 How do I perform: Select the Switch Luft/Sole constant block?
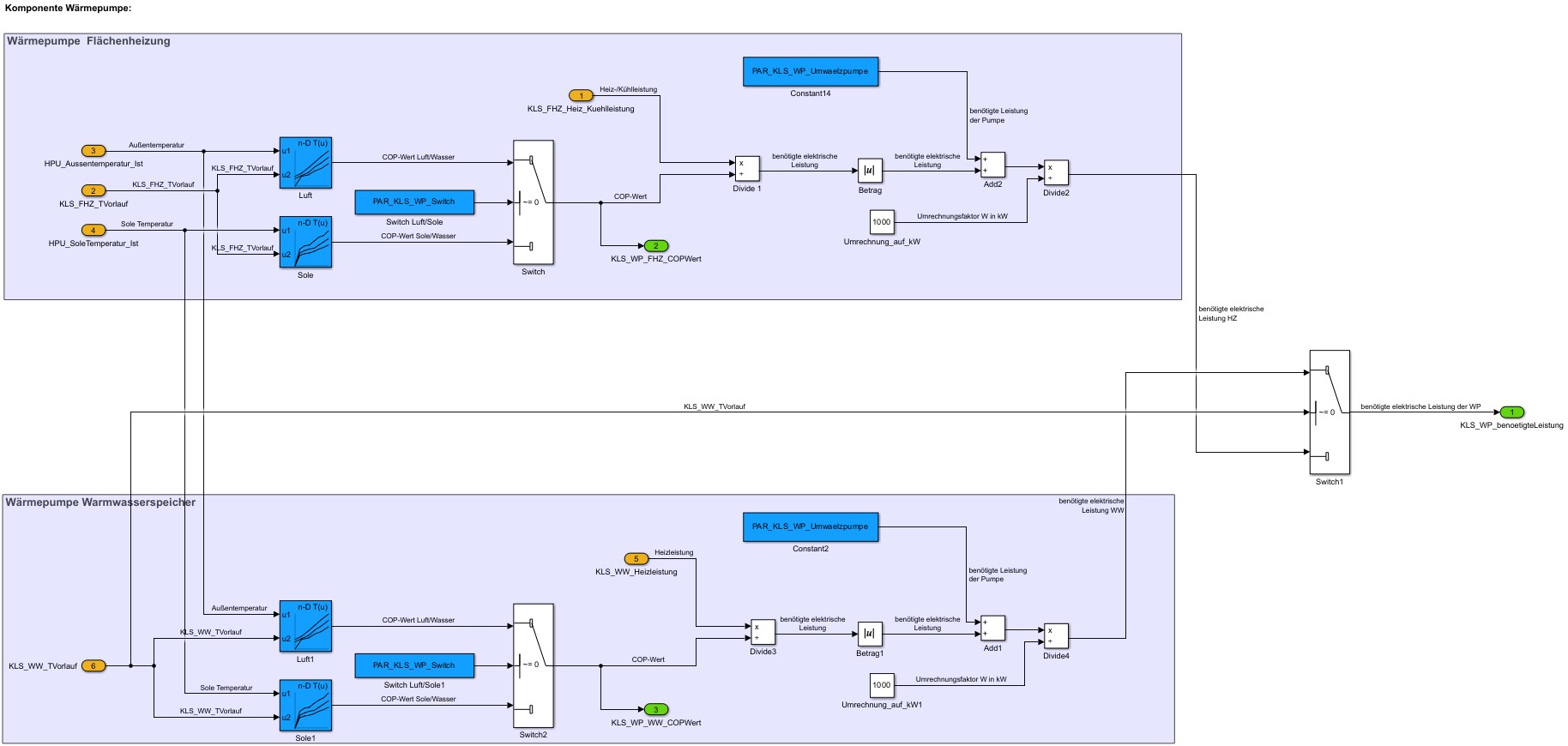click(414, 202)
